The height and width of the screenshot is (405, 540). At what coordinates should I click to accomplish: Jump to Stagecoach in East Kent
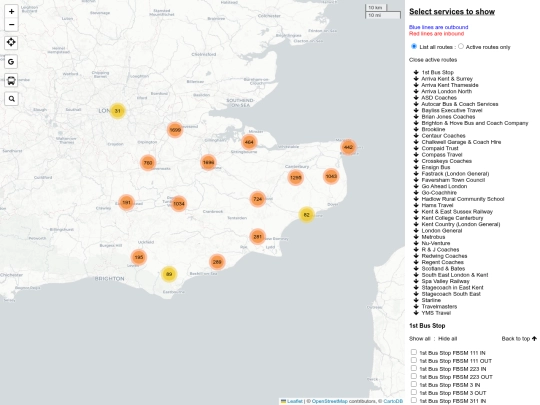[452, 288]
